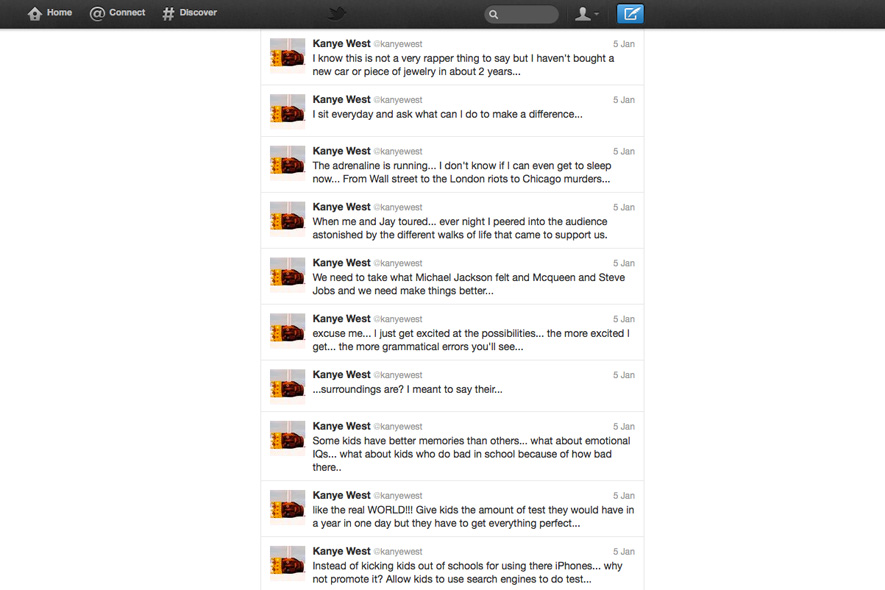The image size is (885, 590).
Task: Click the Discover hashtag icon
Action: point(168,14)
